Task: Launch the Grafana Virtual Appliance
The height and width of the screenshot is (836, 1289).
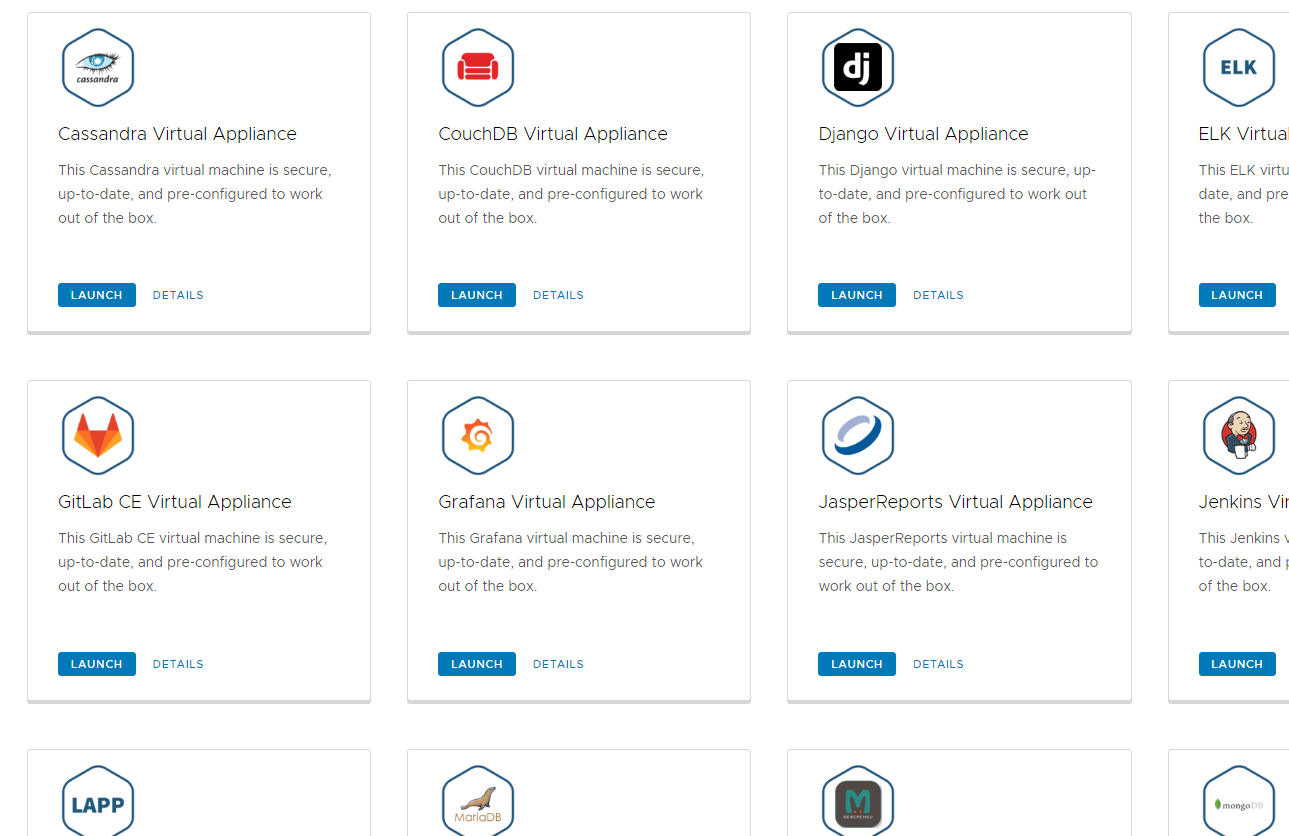Action: (x=477, y=664)
